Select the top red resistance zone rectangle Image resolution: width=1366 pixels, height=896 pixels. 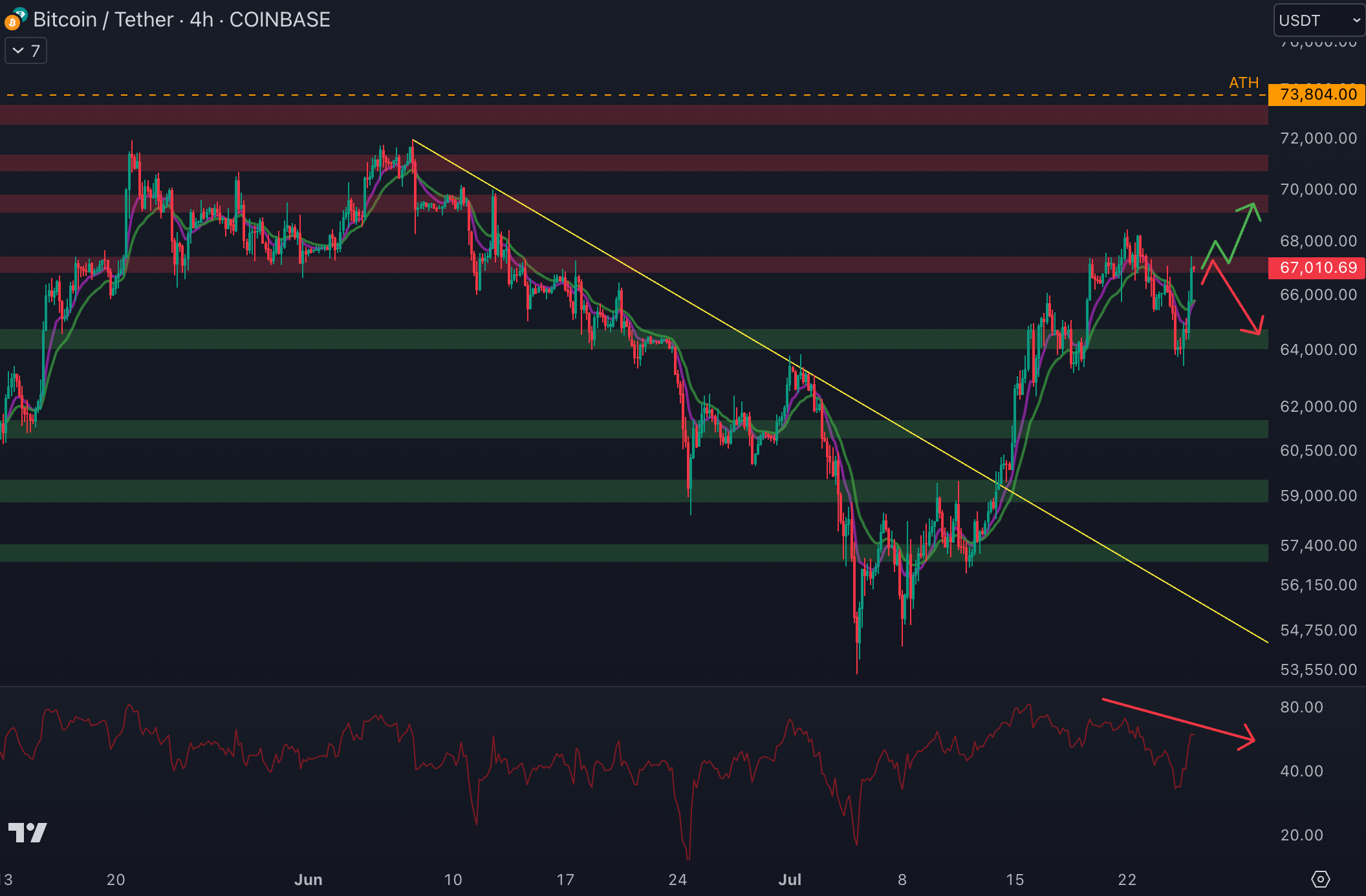click(x=634, y=115)
